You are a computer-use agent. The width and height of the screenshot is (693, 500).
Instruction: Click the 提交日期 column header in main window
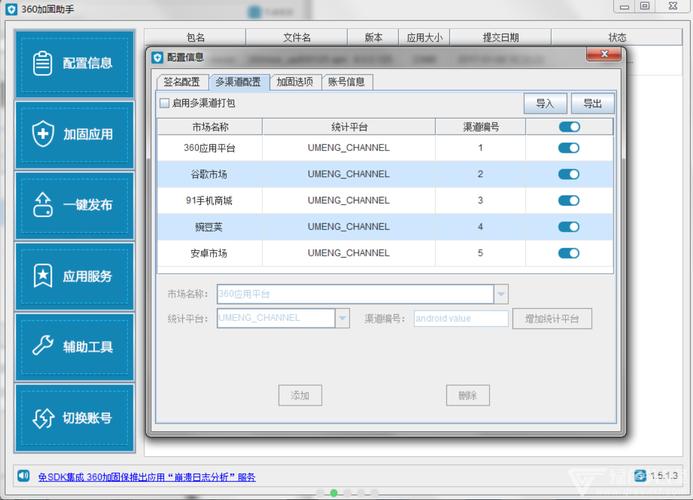(500, 38)
